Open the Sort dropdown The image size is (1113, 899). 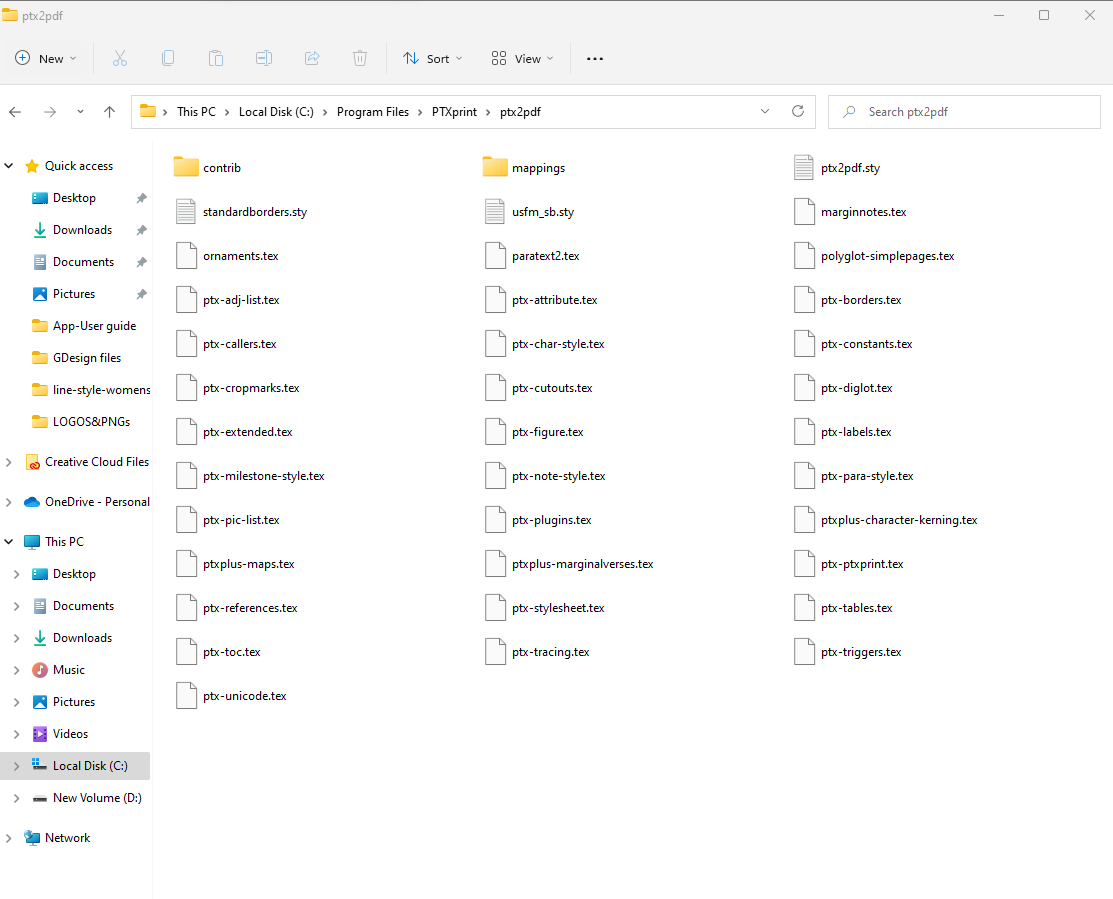[432, 58]
